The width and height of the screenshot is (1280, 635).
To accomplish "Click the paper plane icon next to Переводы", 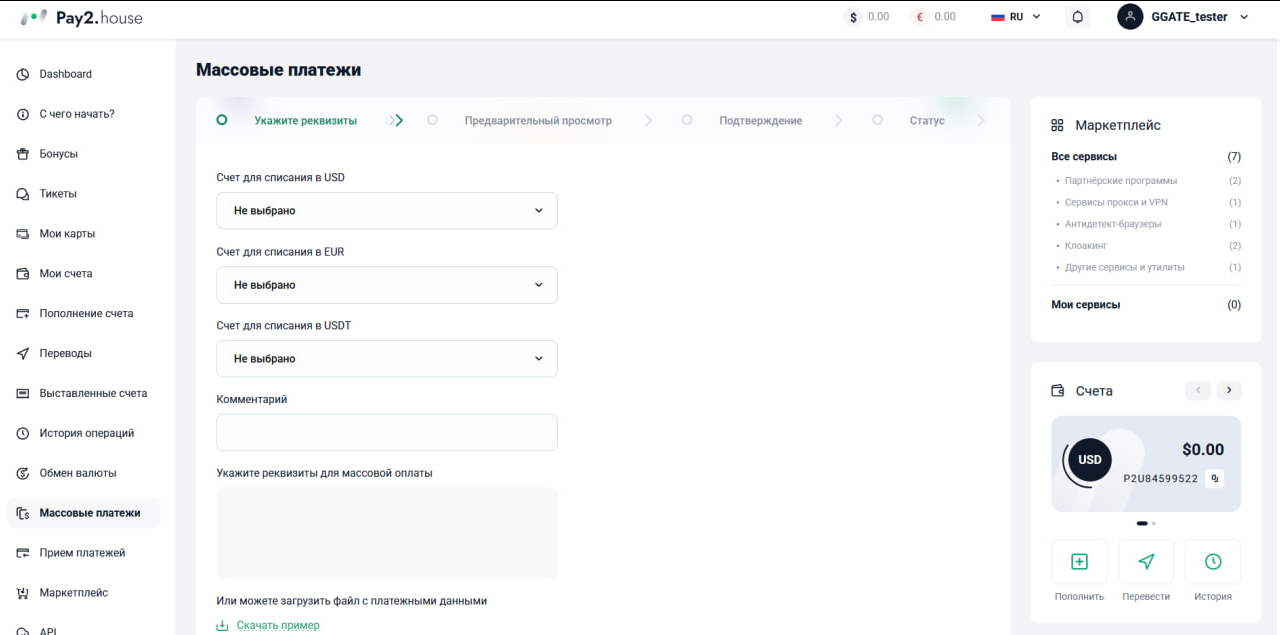I will 23,354.
